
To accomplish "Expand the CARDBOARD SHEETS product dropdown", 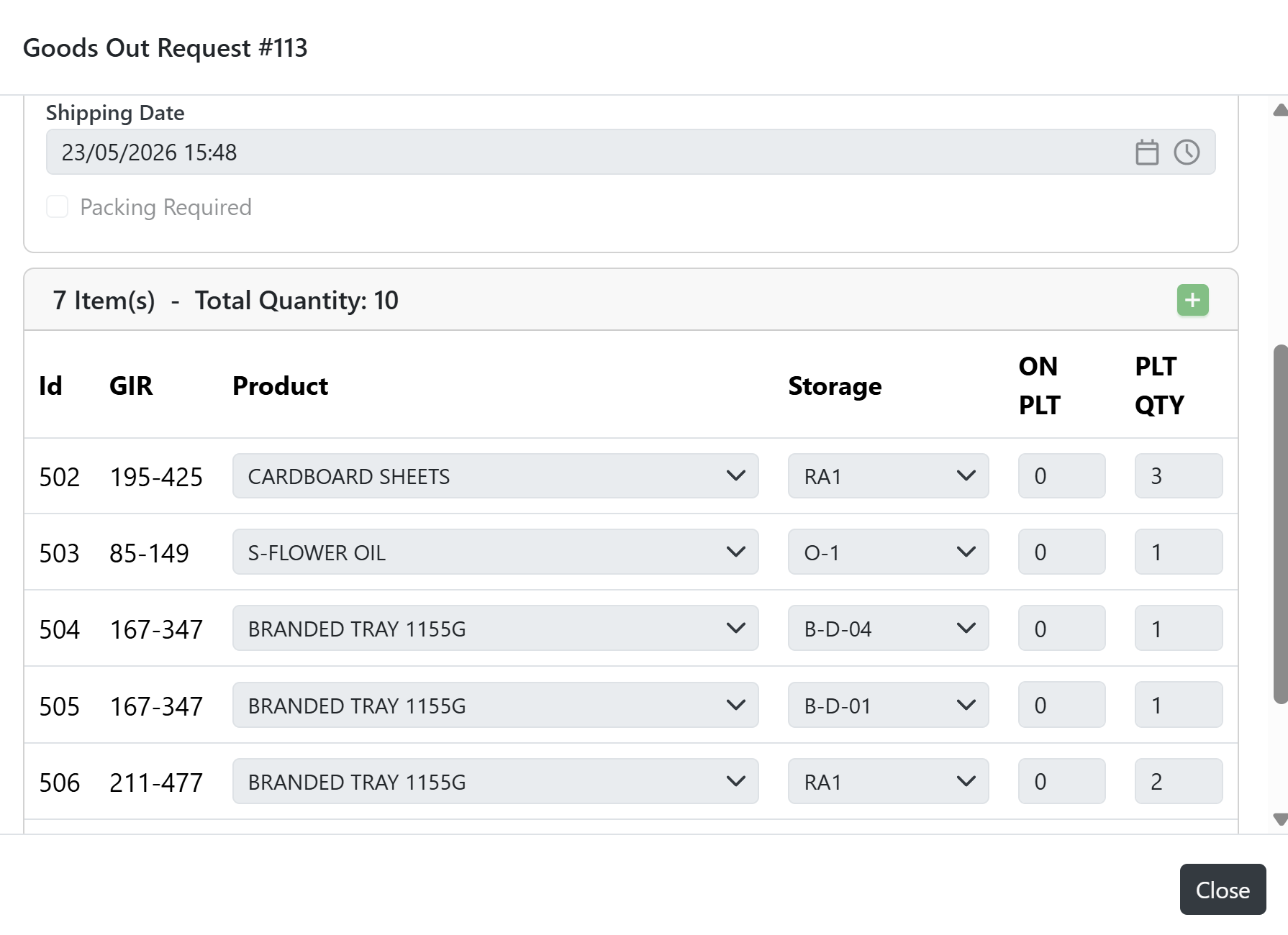I will pos(495,475).
